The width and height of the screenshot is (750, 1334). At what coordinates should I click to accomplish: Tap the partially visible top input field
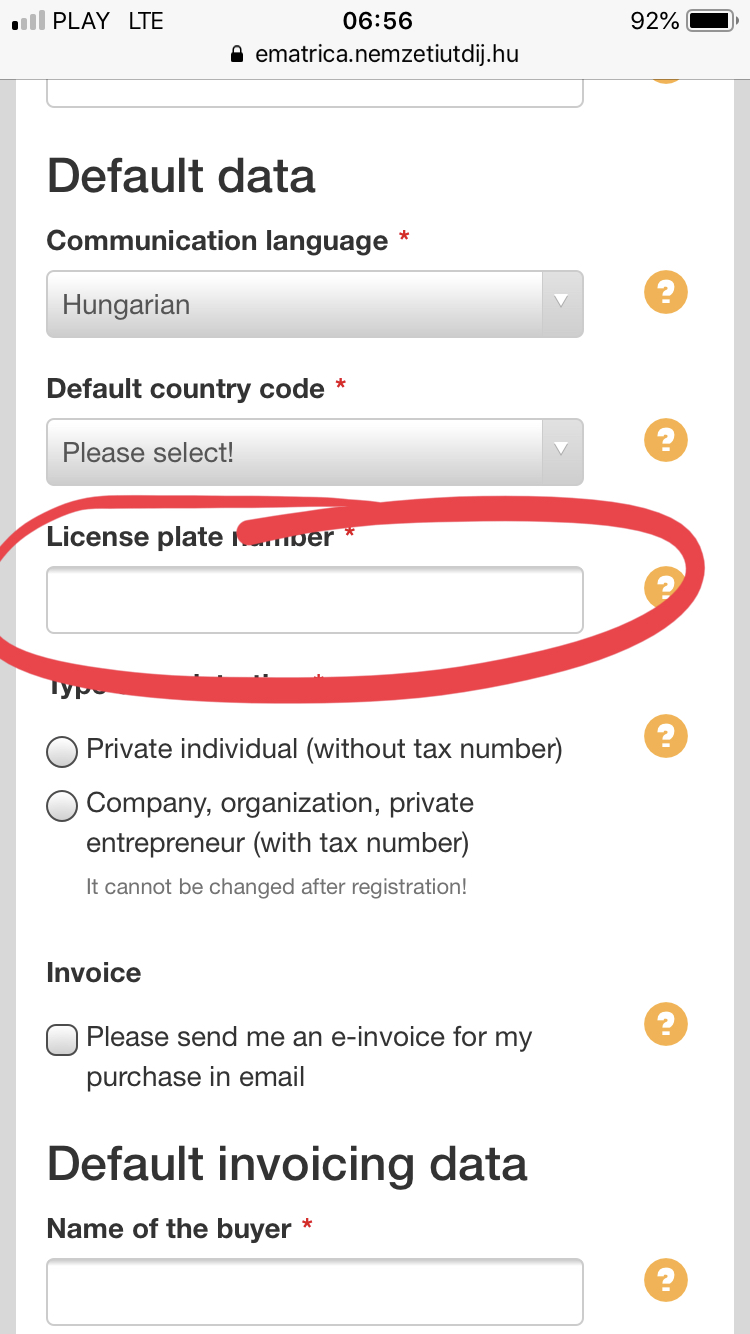click(x=314, y=93)
